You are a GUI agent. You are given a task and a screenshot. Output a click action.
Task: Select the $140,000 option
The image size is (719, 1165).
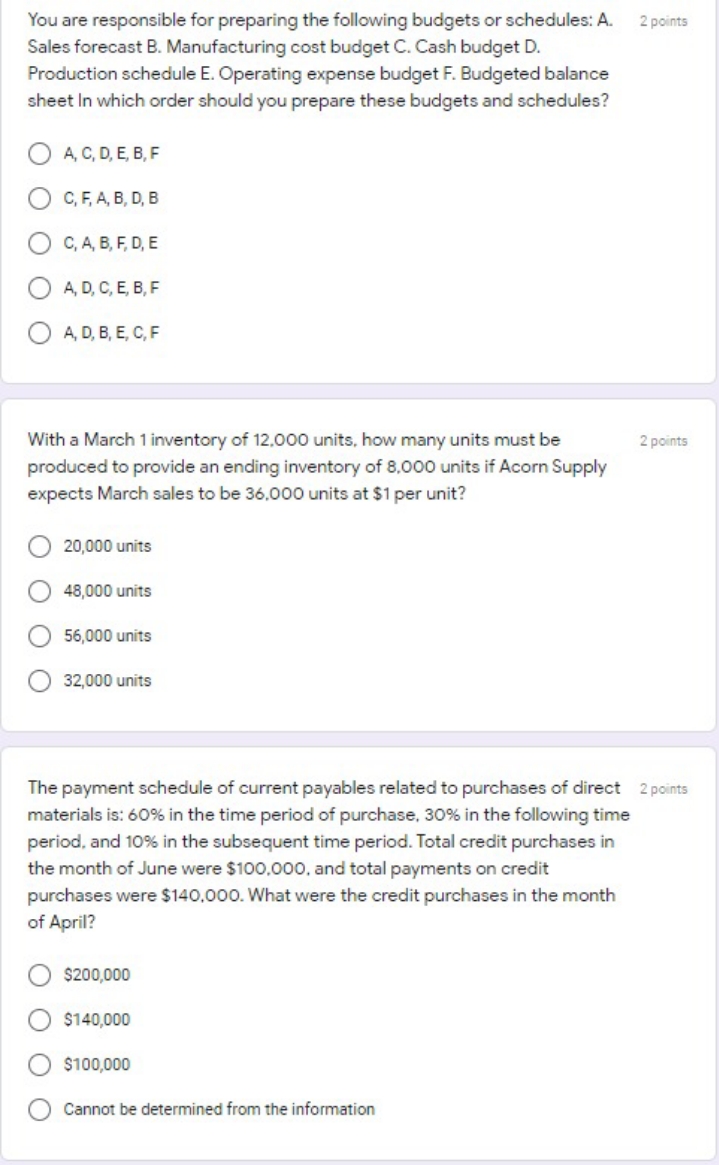[x=41, y=1020]
